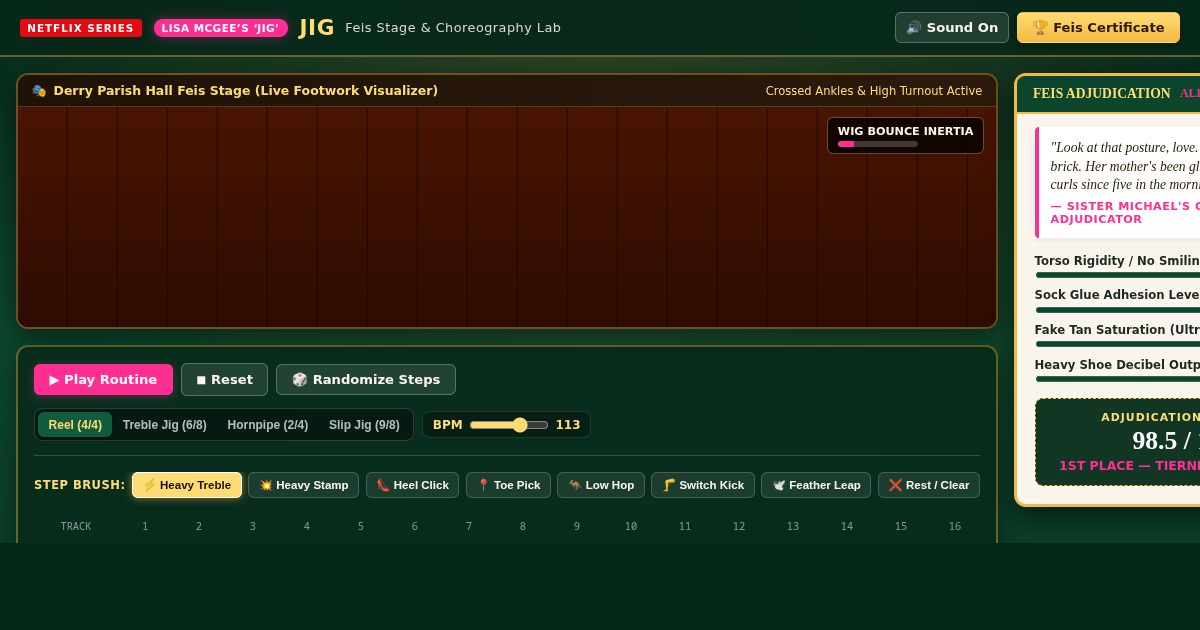
Task: Switch to Slip Jig (9/8) tab
Action: (x=364, y=425)
